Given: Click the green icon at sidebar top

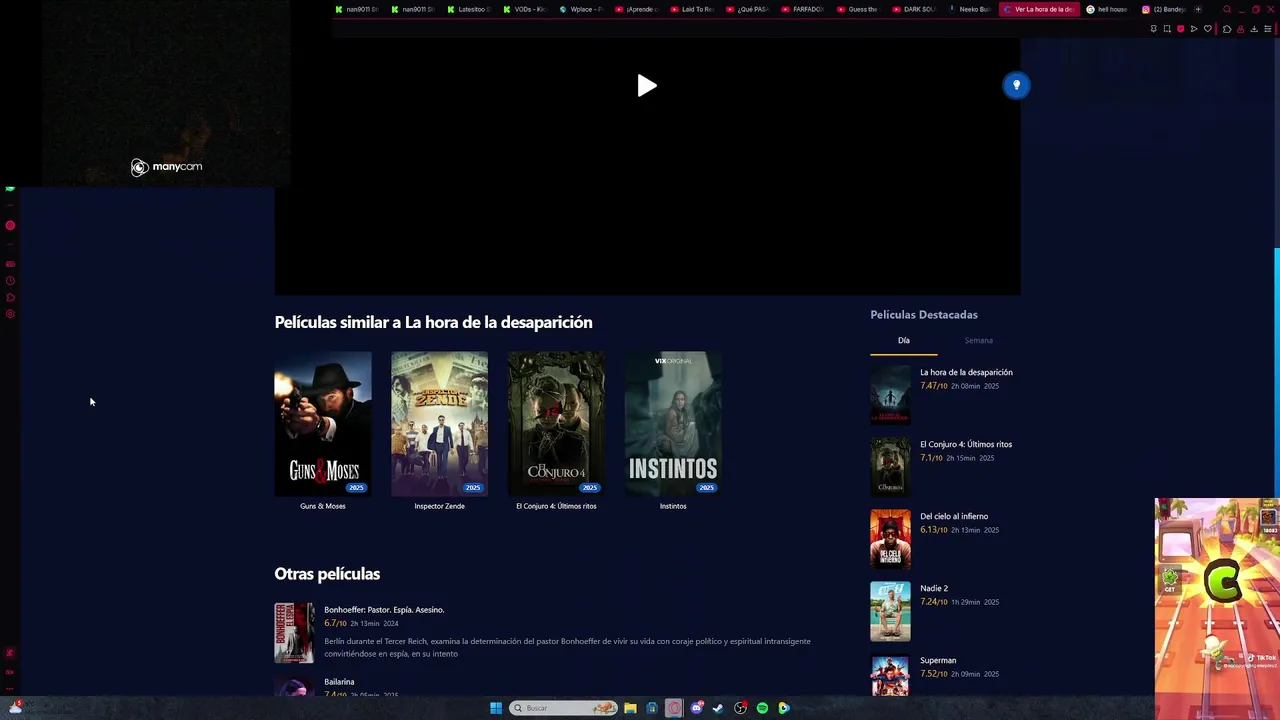Looking at the screenshot, I should tap(10, 188).
